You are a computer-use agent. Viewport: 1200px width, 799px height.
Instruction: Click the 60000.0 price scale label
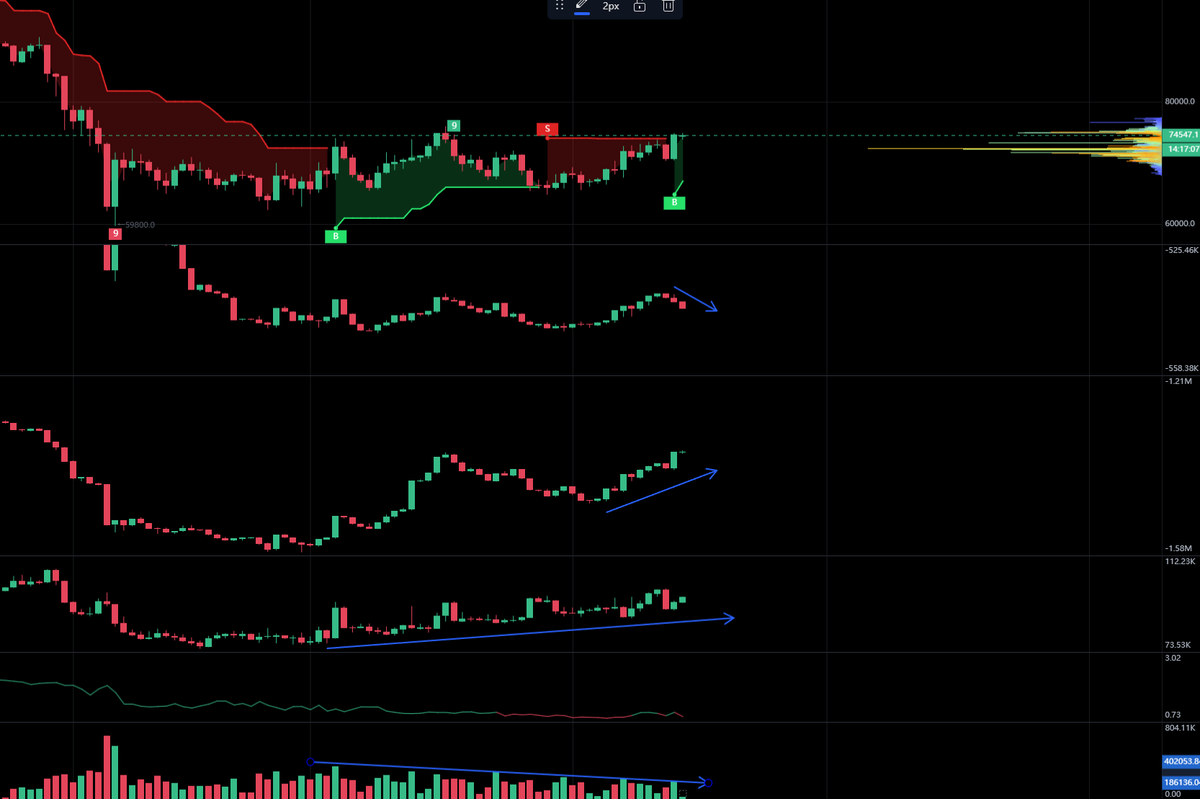point(1180,224)
